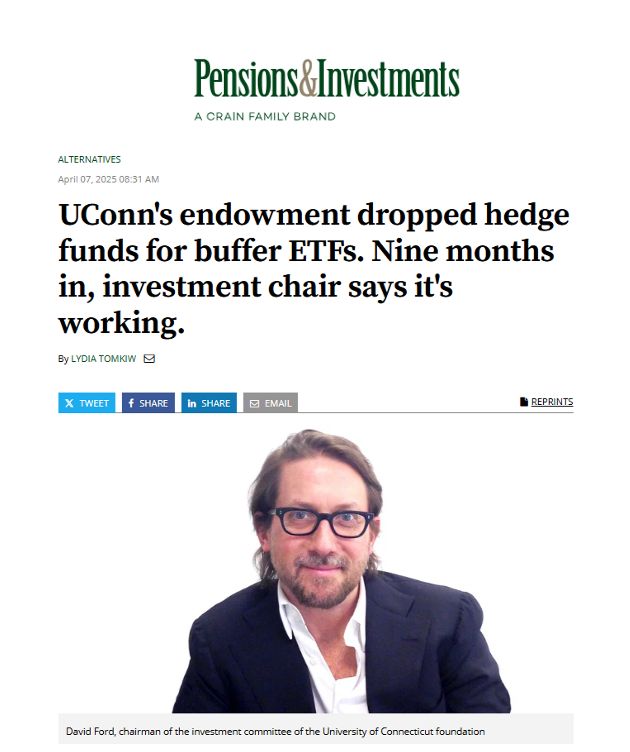
Task: Click the X logo on the Tweet button
Action: tap(70, 403)
